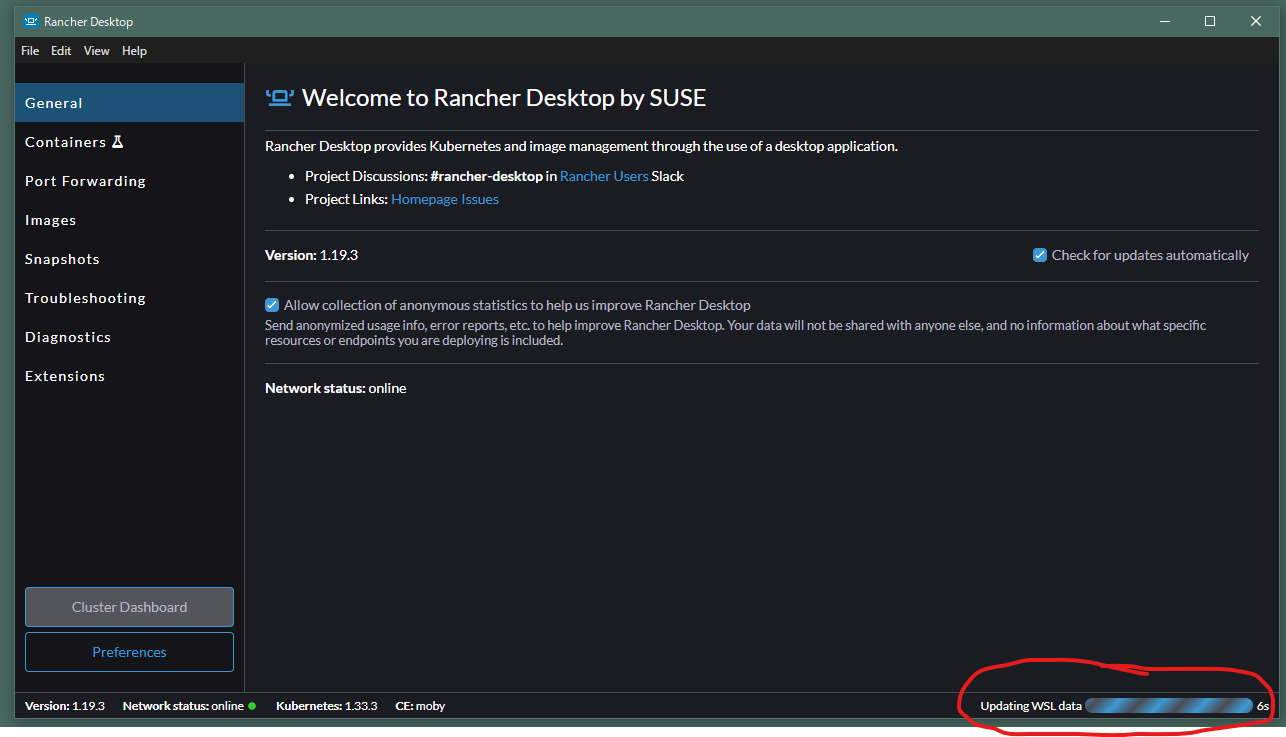The image size is (1286, 737).
Task: Click the experimental flask icon beside Containers
Action: coord(117,142)
